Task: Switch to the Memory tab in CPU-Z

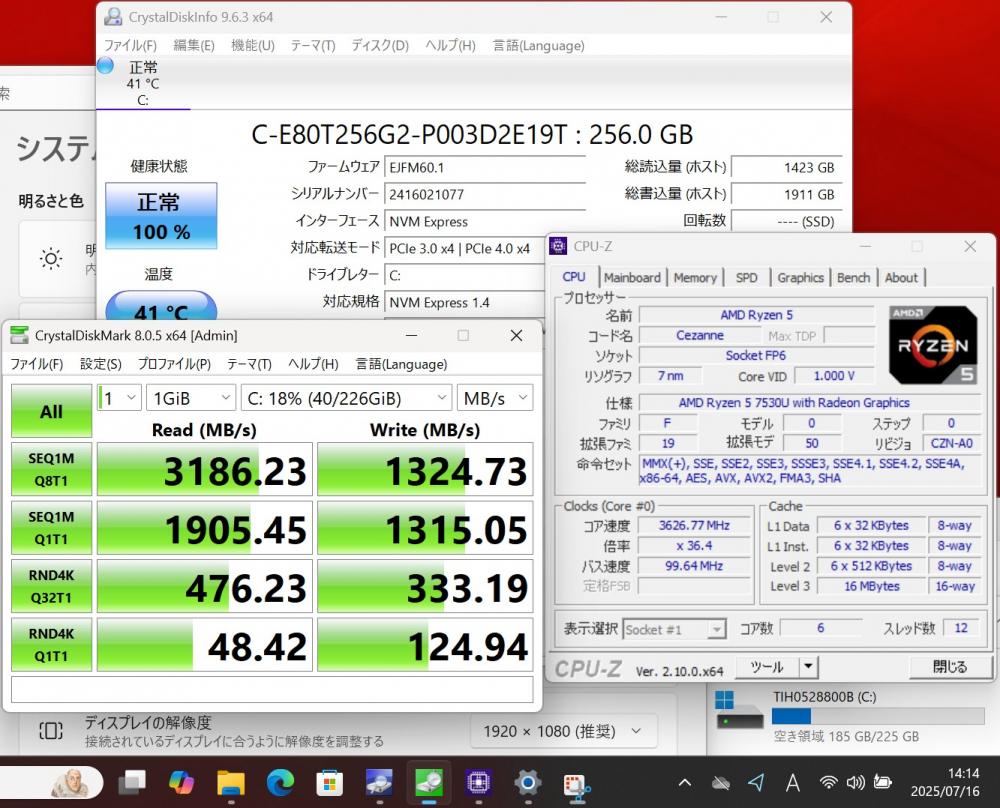Action: tap(695, 277)
